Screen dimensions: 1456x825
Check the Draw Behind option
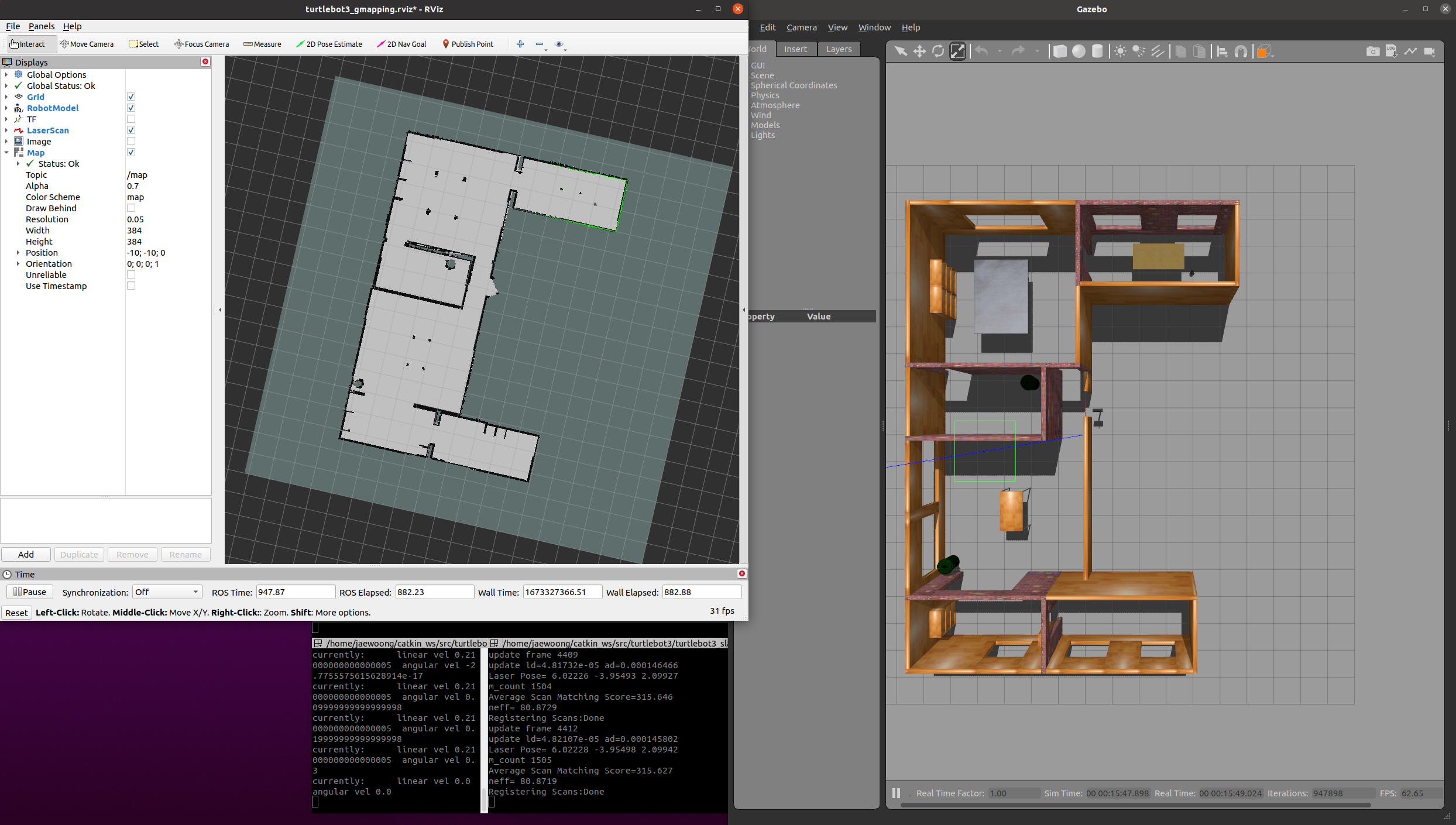pyautogui.click(x=131, y=208)
